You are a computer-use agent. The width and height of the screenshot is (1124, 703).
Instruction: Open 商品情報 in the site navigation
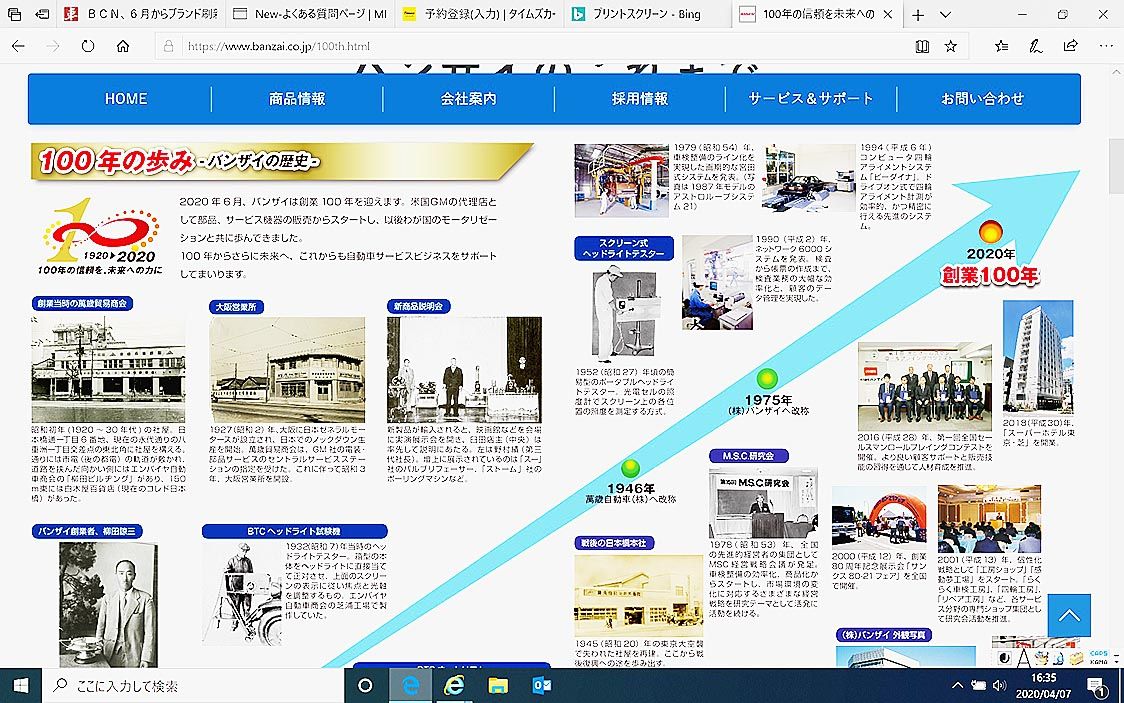297,99
